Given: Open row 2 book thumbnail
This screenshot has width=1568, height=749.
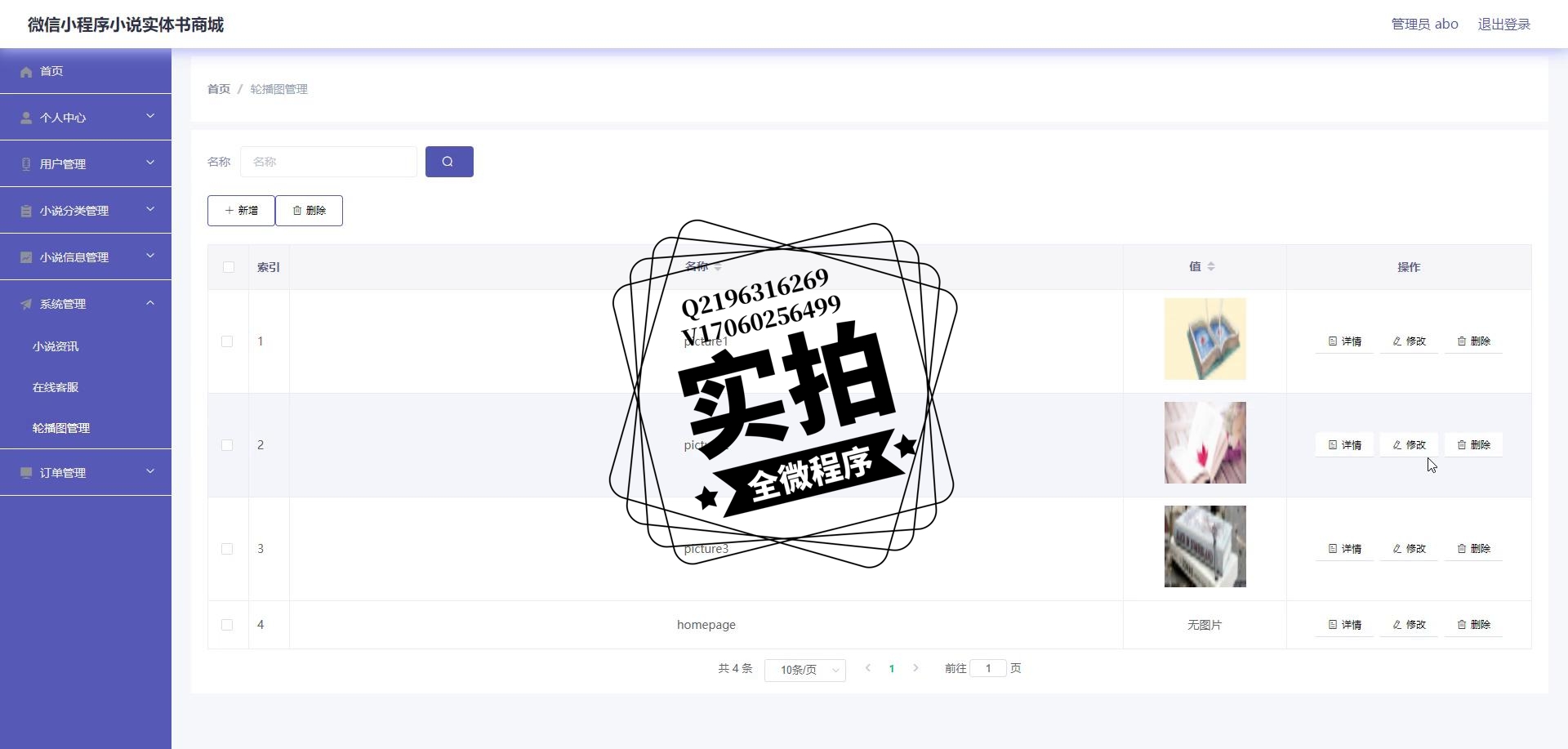Looking at the screenshot, I should point(1205,443).
